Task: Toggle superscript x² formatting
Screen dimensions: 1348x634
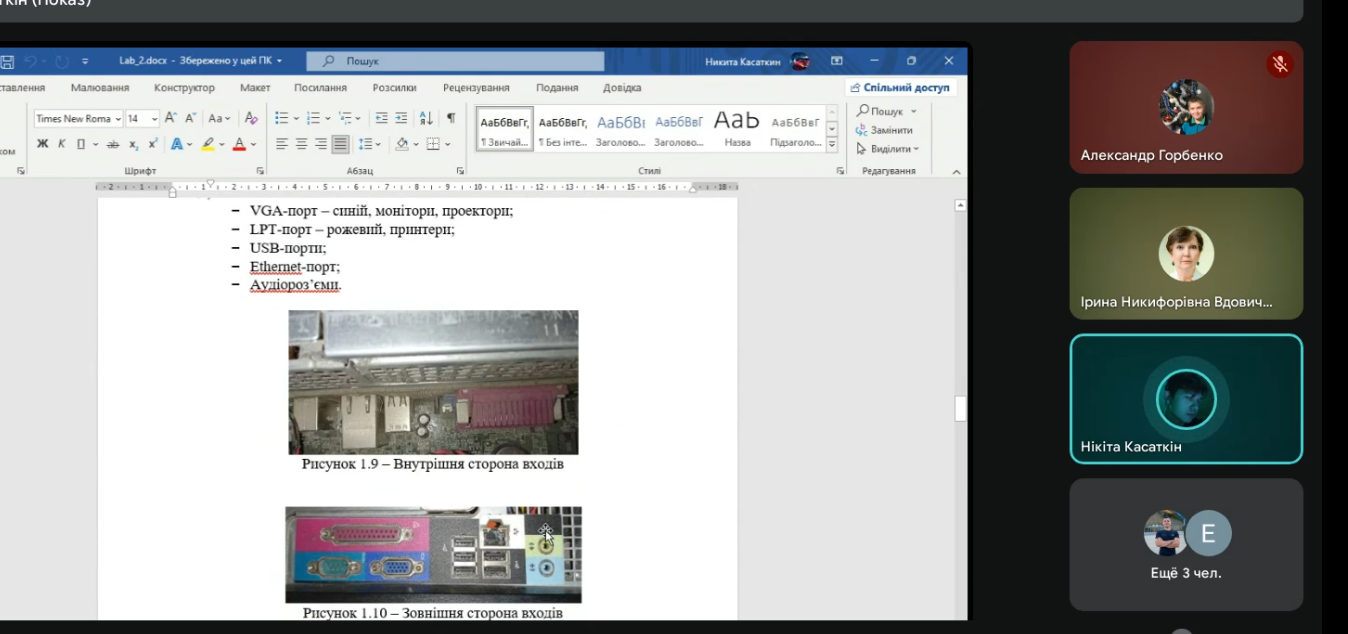Action: [153, 144]
